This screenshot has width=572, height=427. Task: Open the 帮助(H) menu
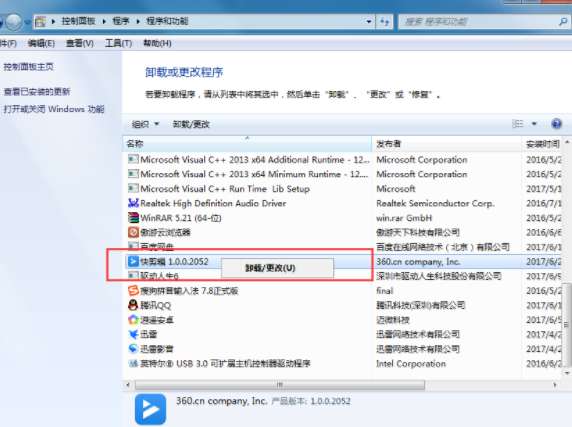[x=157, y=43]
